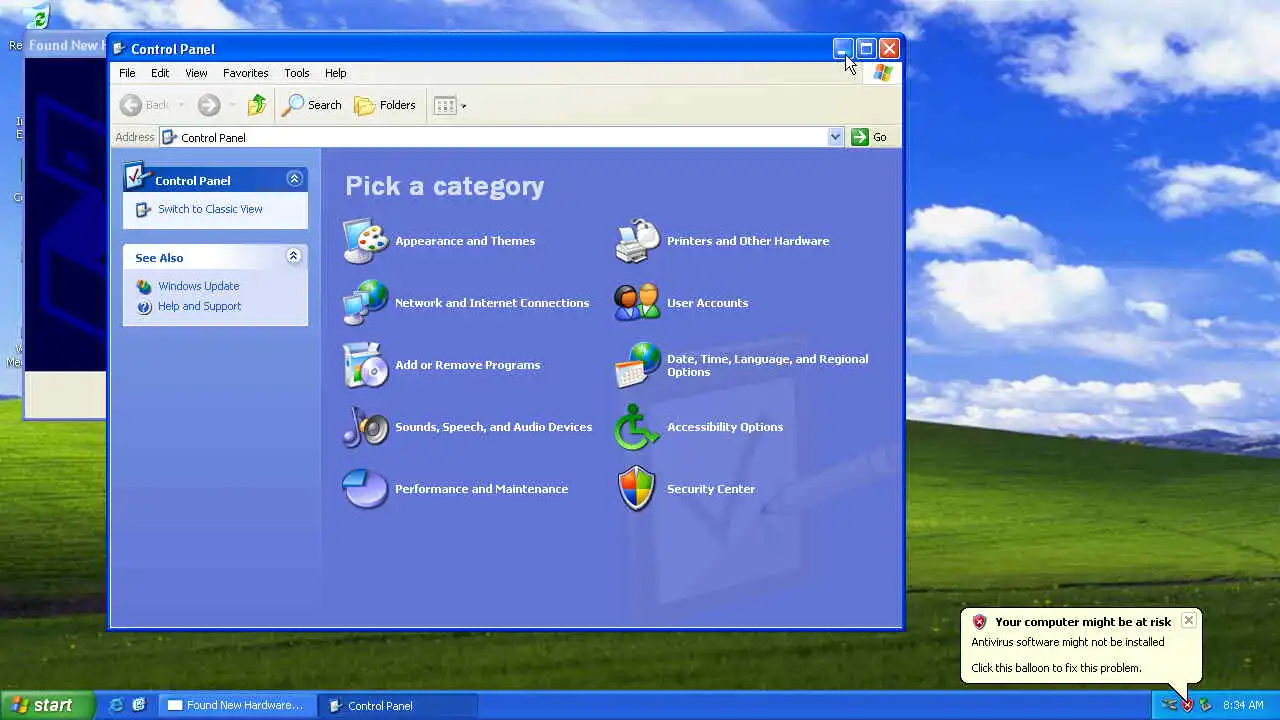Click Date, Time, Language, Regional Options icon
This screenshot has height=720, width=1280.
point(638,365)
